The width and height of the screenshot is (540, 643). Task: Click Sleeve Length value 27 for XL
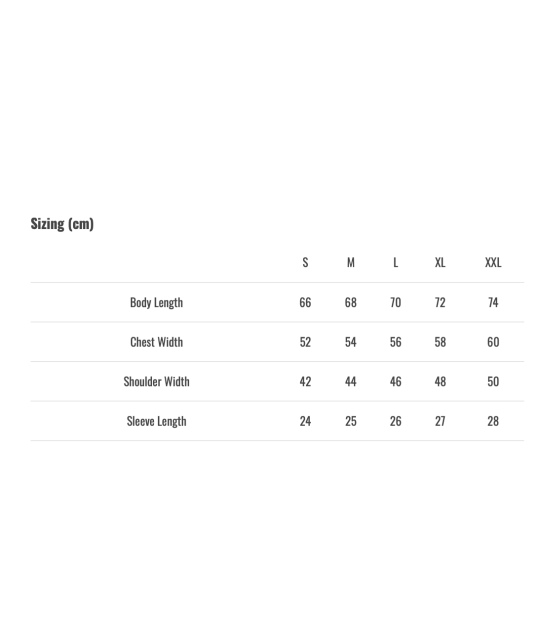(440, 421)
